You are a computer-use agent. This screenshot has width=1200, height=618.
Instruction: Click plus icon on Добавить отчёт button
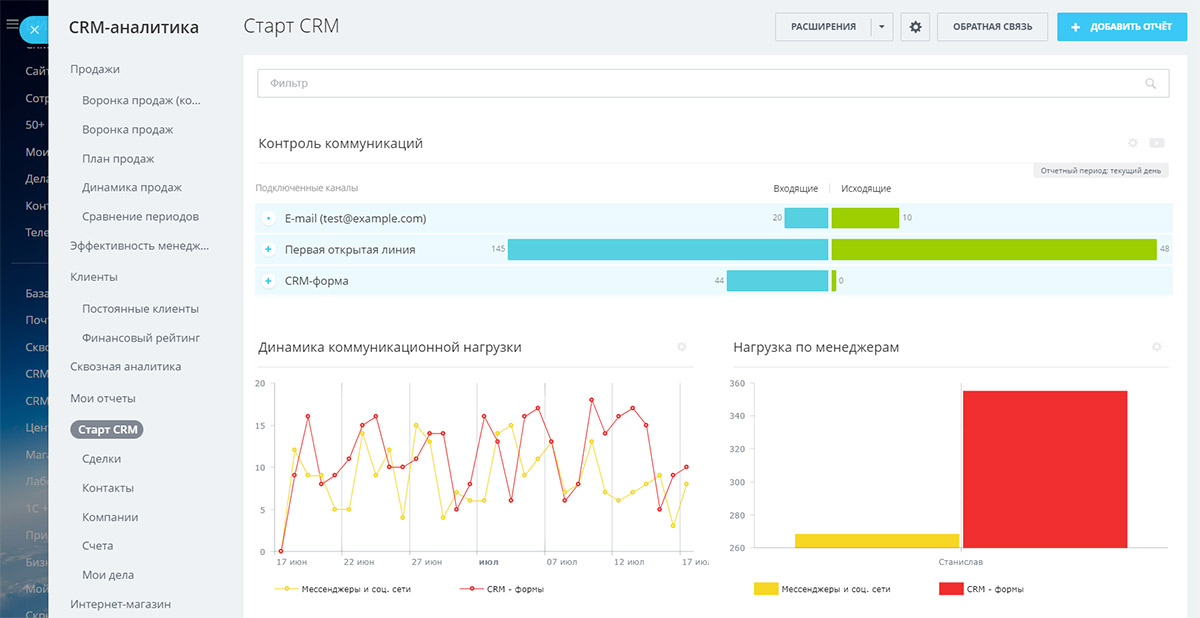click(1076, 27)
